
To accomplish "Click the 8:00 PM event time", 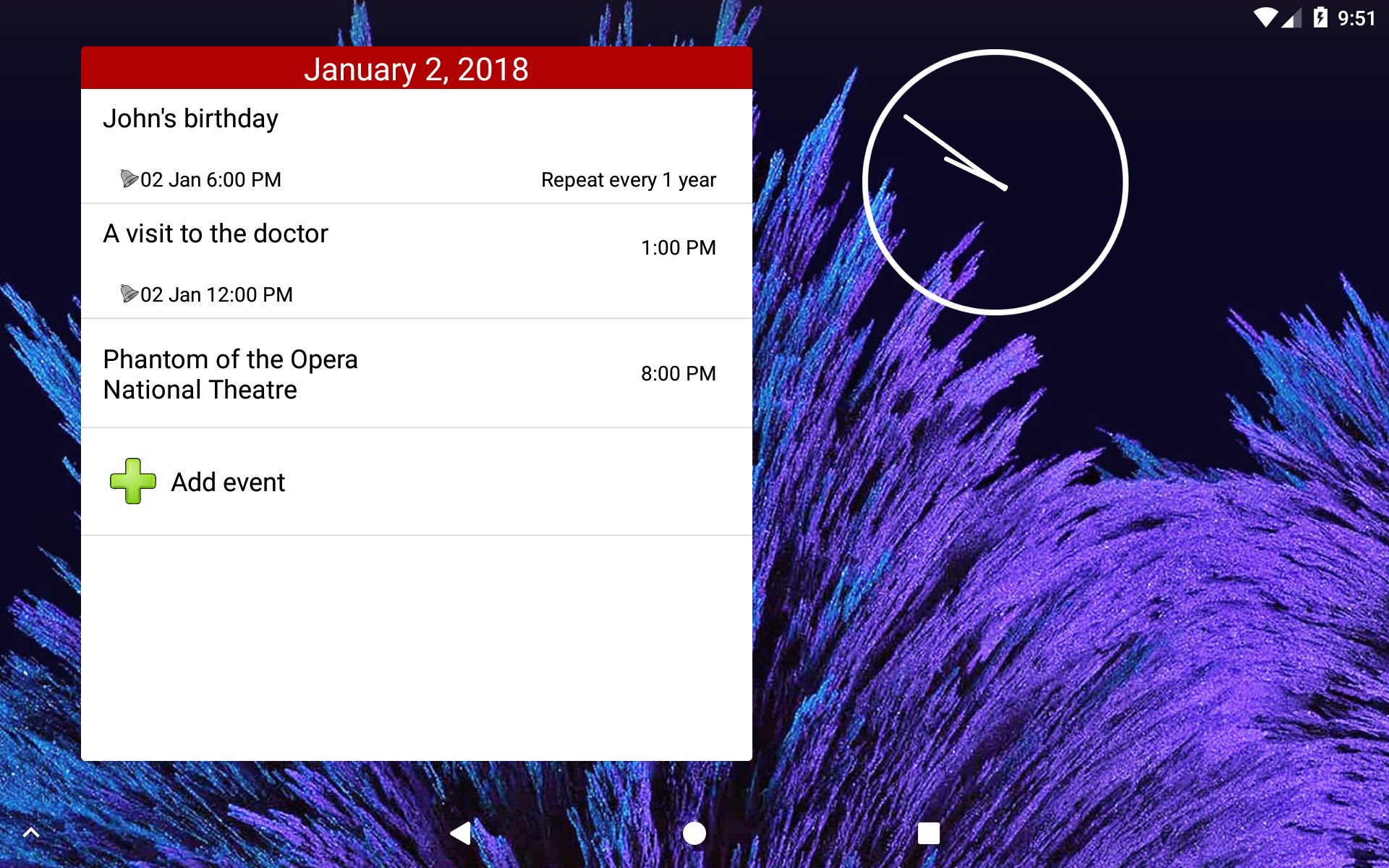I will click(x=679, y=373).
